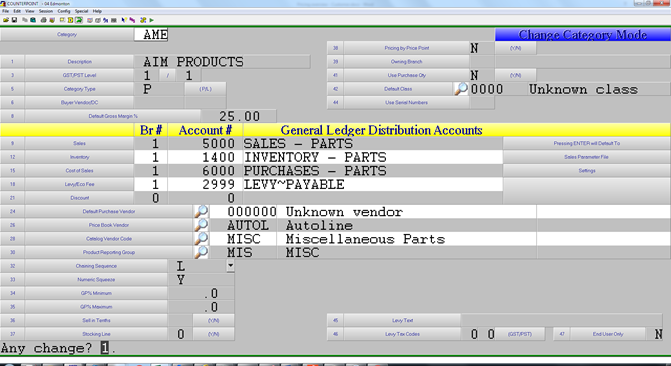Open lookup magnifier for Price Book Vendor
The image size is (671, 366).
click(x=201, y=225)
